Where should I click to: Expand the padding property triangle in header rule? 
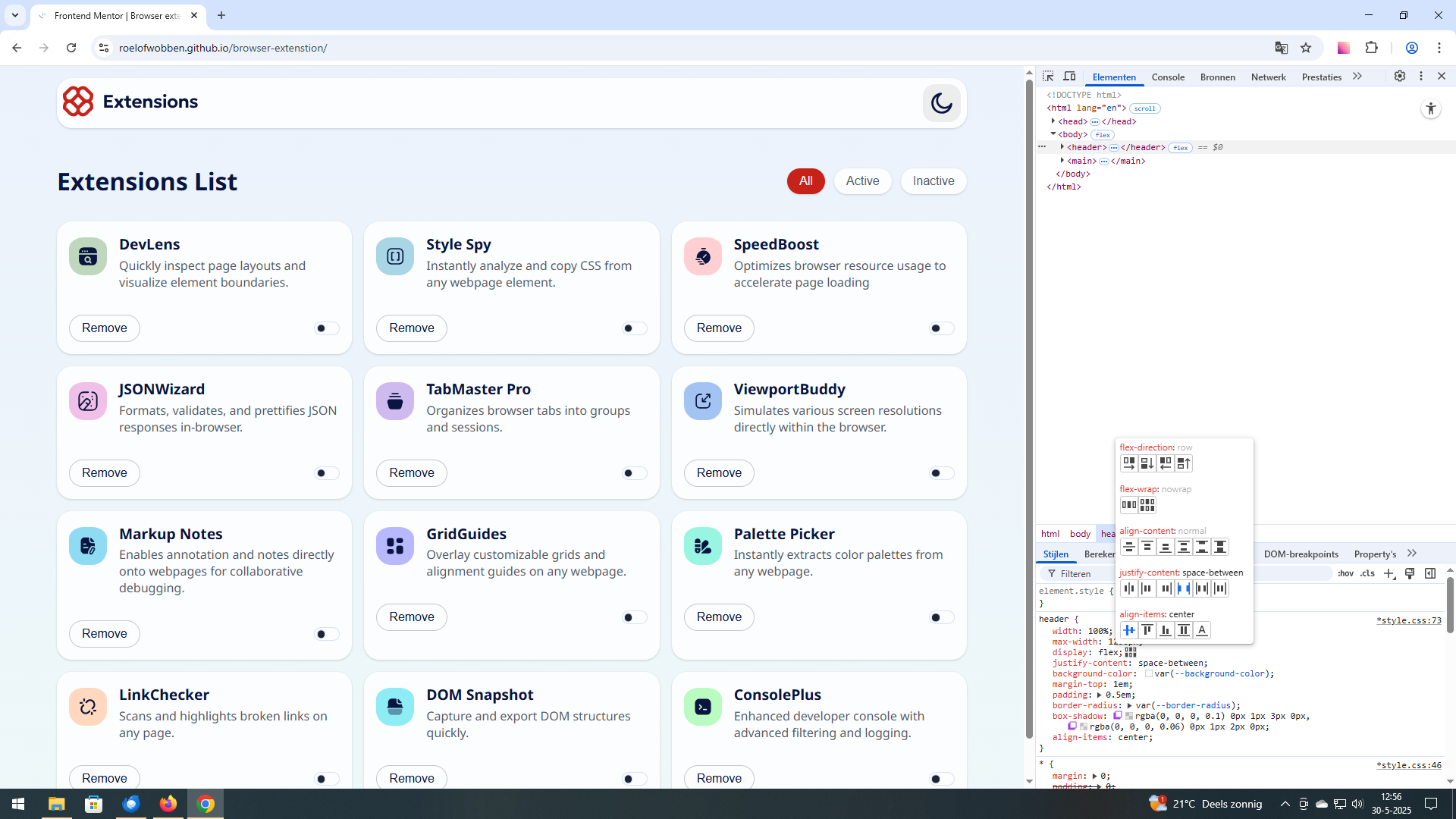pos(1099,695)
